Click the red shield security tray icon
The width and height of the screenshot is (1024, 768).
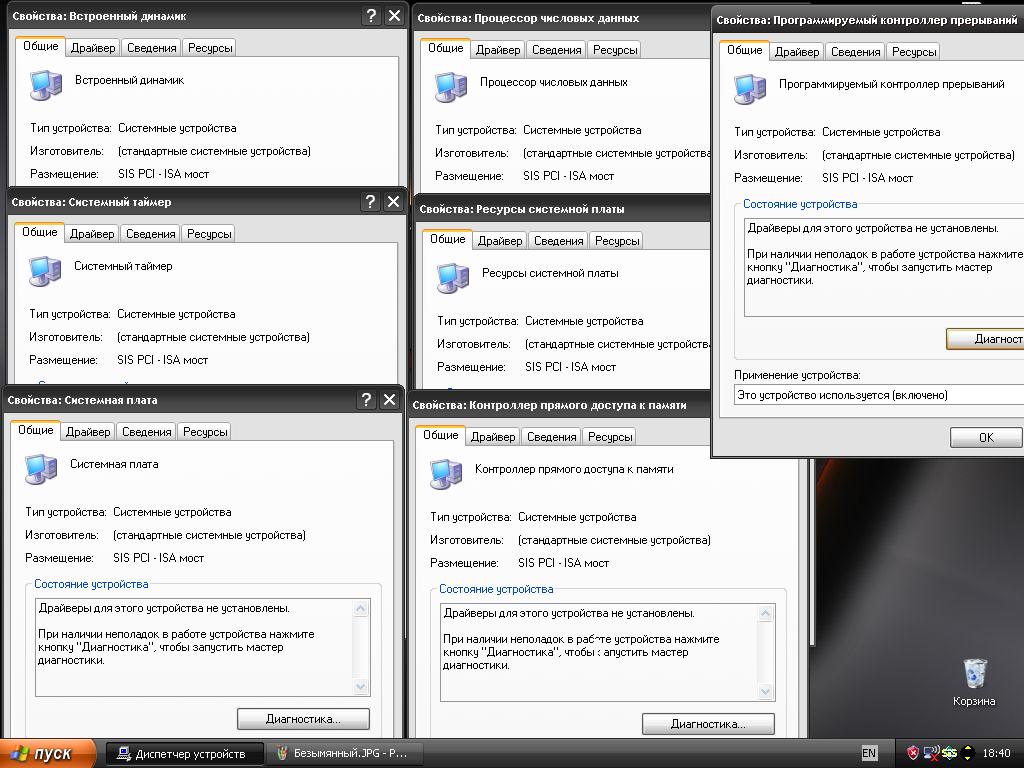click(913, 753)
